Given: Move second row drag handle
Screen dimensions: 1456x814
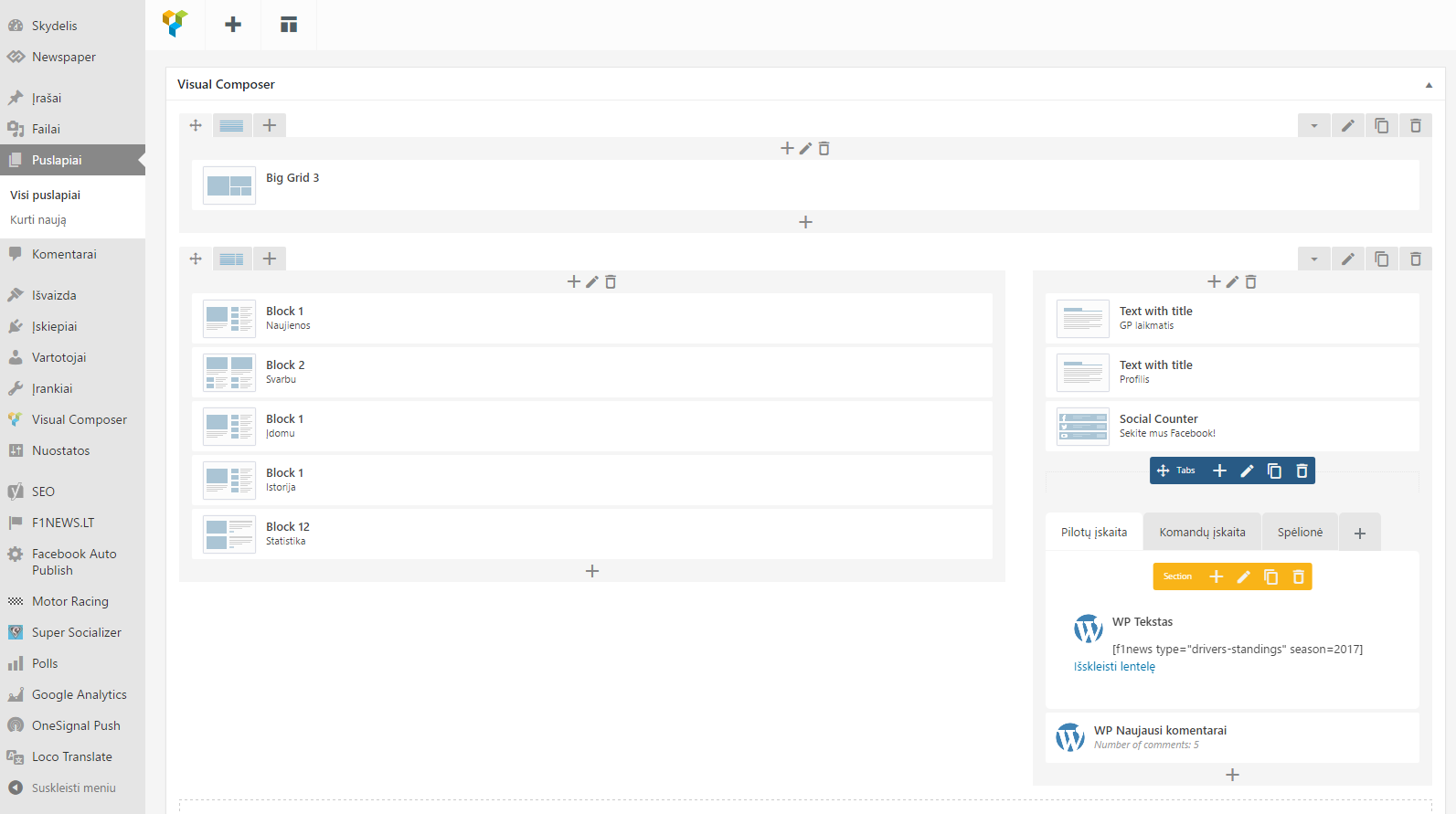Looking at the screenshot, I should click(x=196, y=259).
